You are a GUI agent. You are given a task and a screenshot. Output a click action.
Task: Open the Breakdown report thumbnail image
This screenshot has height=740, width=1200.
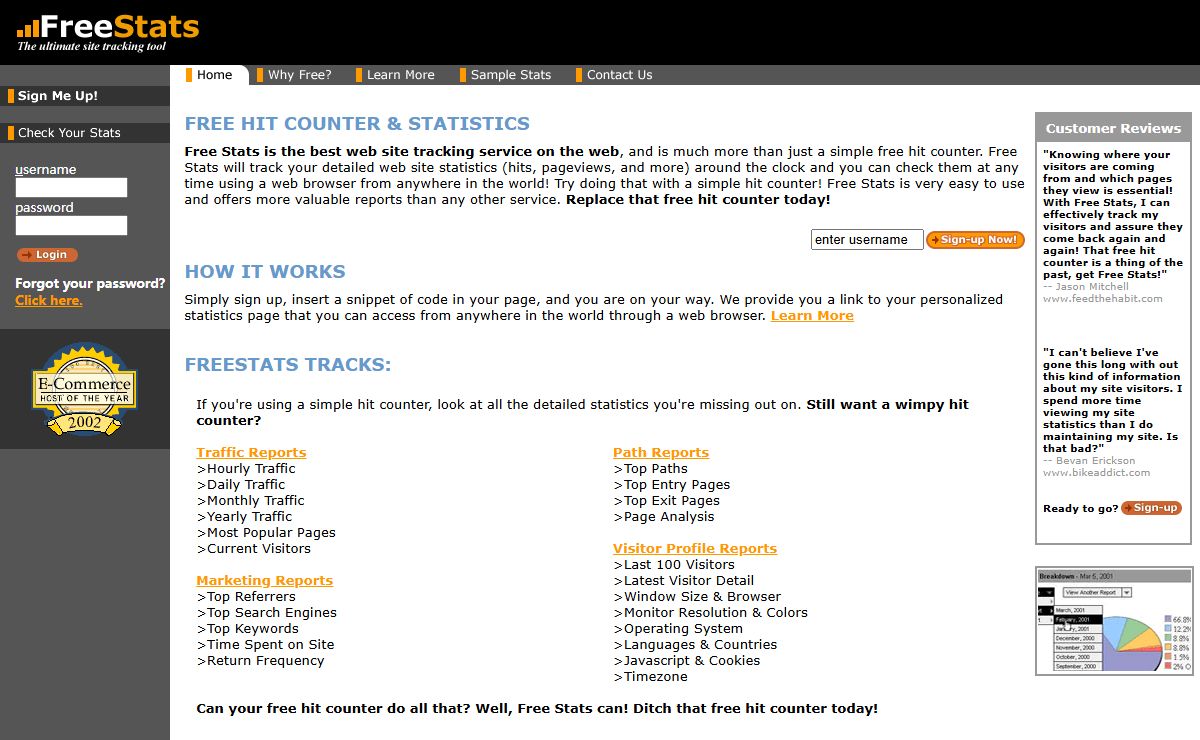click(x=1114, y=620)
